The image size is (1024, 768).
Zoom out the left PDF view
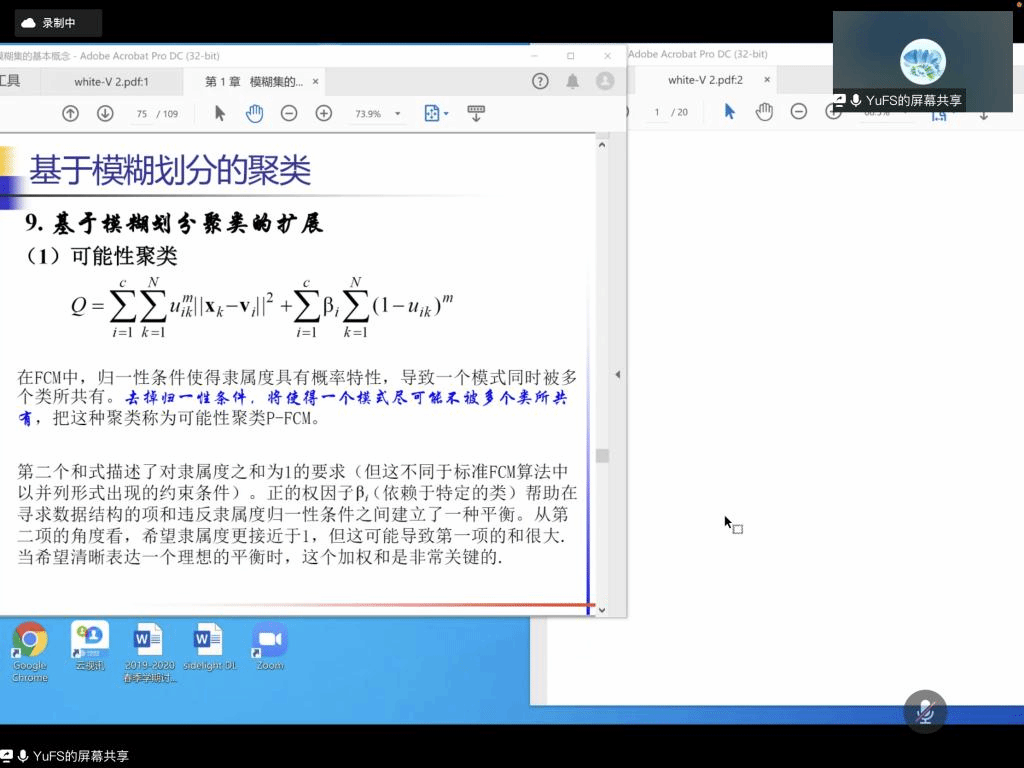[x=289, y=114]
